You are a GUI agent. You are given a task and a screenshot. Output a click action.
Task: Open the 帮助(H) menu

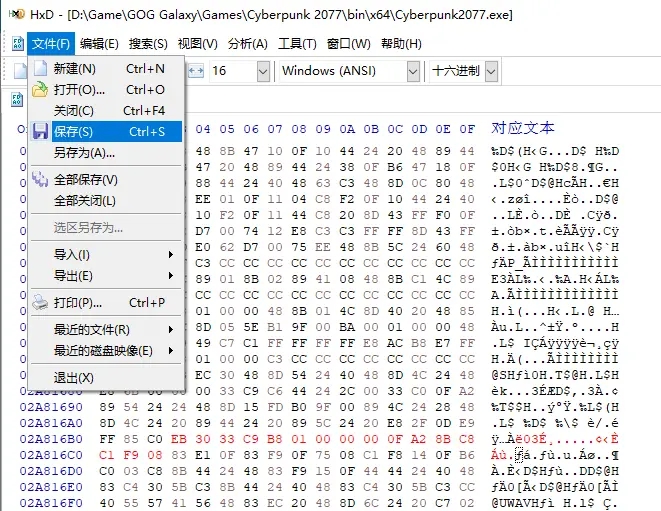(401, 43)
